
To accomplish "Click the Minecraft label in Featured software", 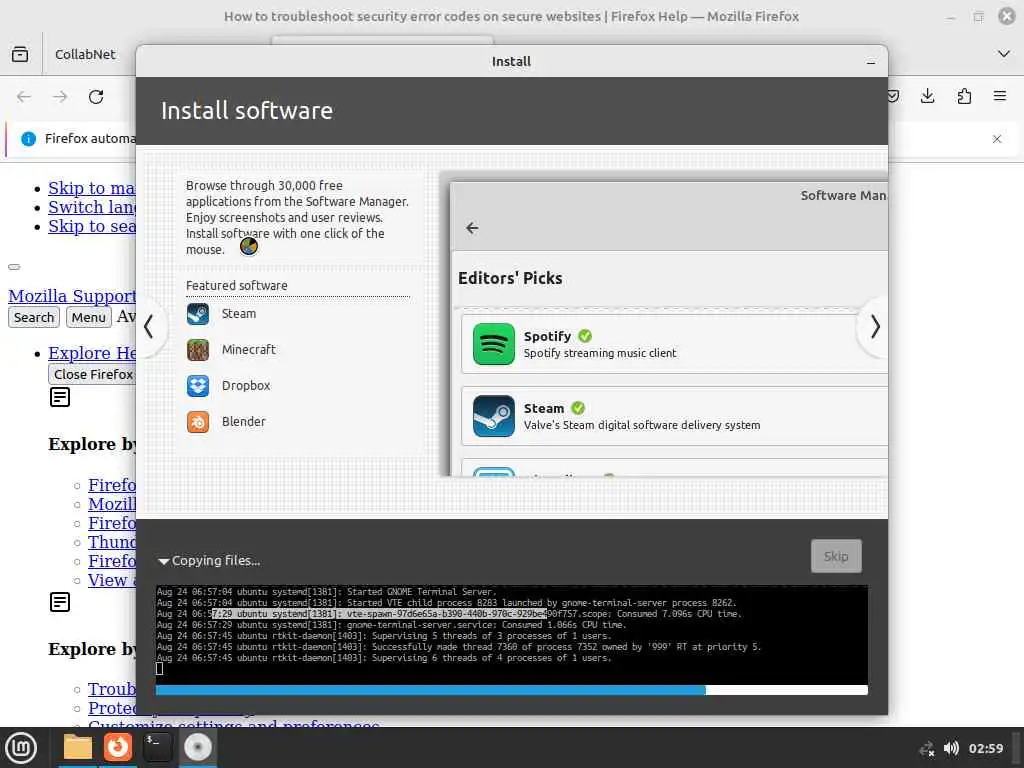I will (x=248, y=349).
